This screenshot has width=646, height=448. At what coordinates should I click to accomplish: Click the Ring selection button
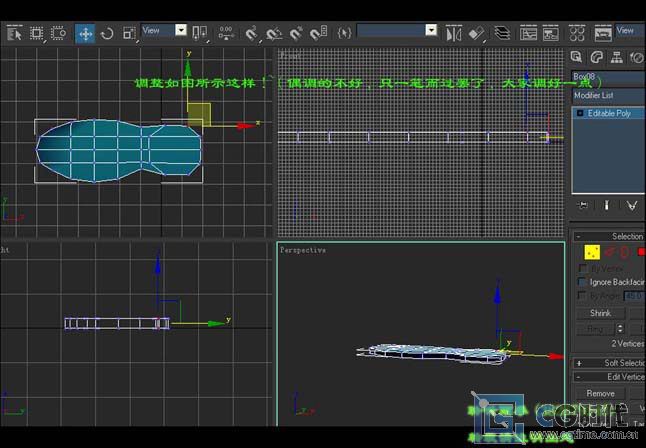coord(595,329)
